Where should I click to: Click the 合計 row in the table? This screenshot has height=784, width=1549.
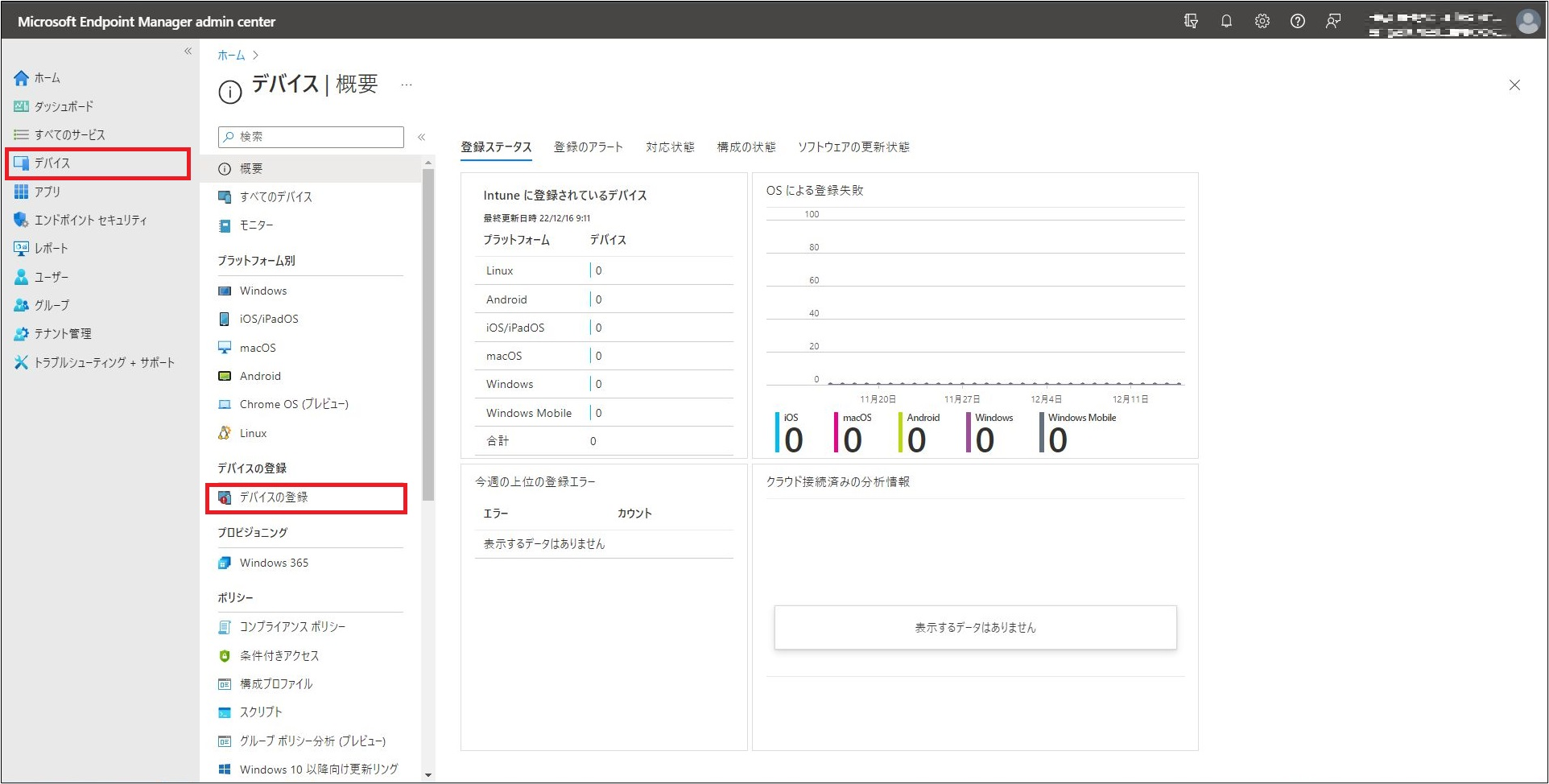(x=604, y=441)
